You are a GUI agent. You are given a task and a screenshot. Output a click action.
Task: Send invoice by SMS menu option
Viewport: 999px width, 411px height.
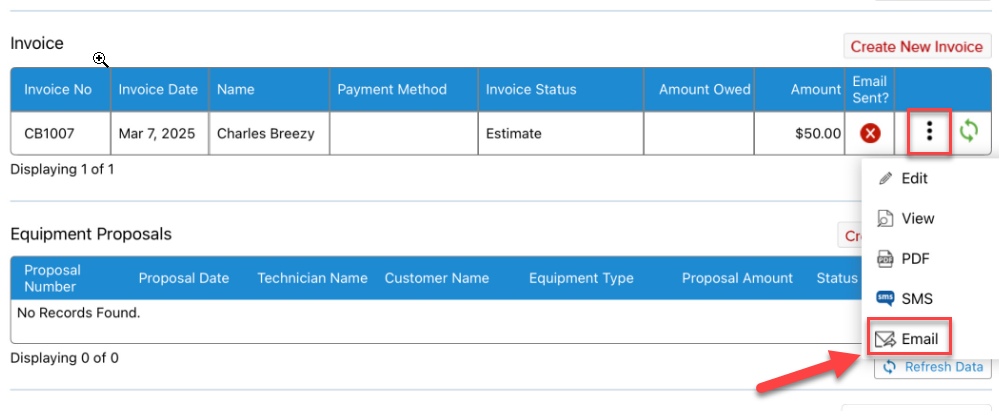point(917,298)
